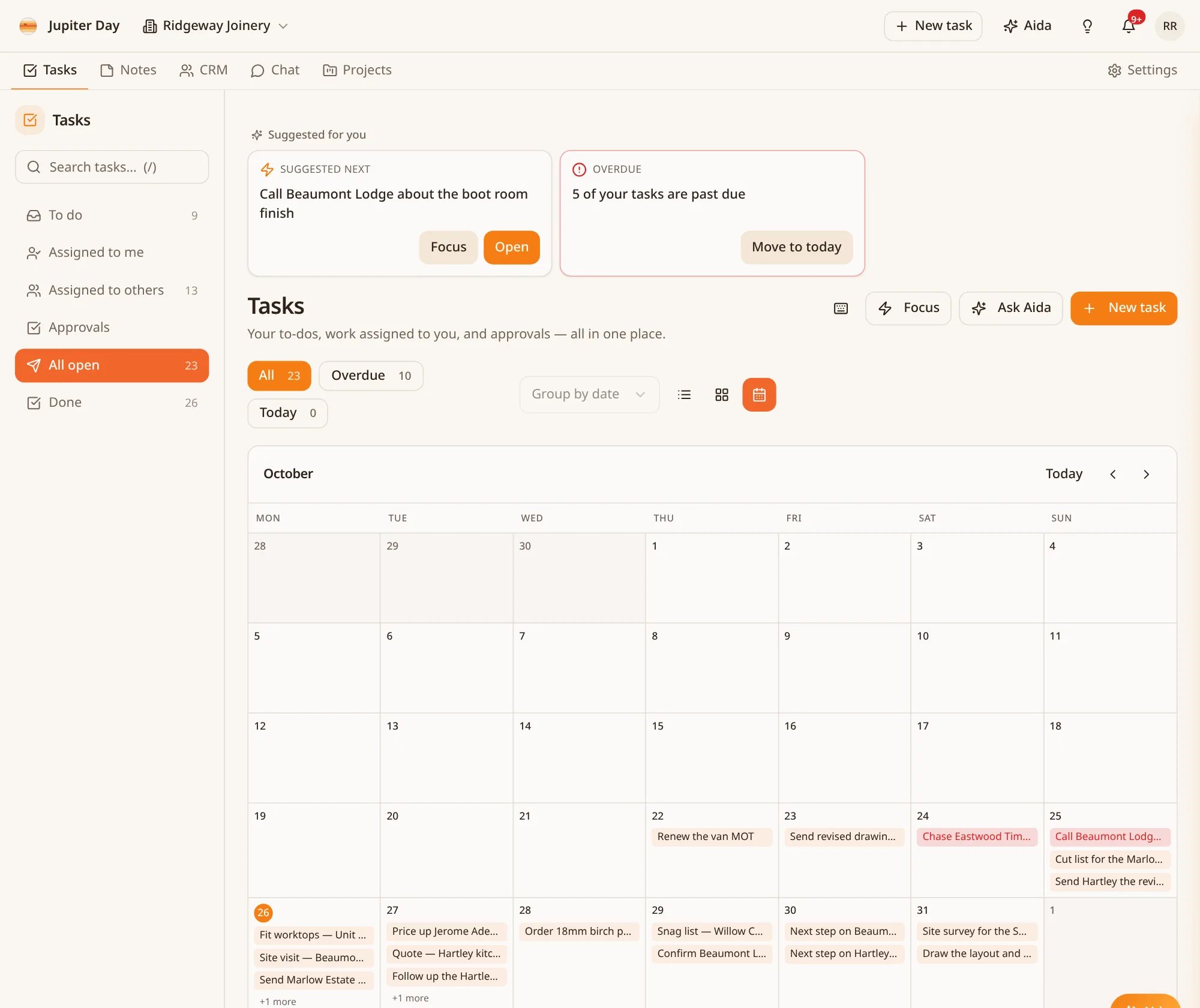This screenshot has width=1200, height=1008.
Task: Open Approvals in sidebar
Action: [112, 328]
